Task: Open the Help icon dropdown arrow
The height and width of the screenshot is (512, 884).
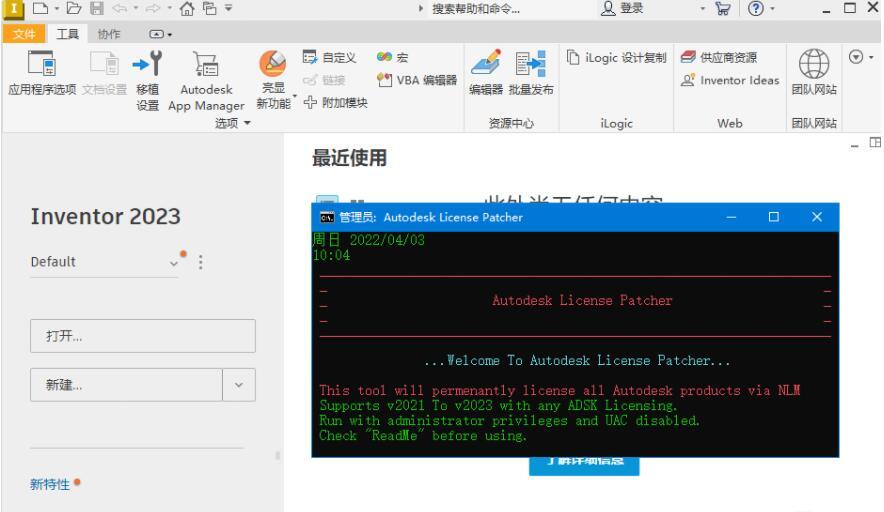Action: [772, 8]
